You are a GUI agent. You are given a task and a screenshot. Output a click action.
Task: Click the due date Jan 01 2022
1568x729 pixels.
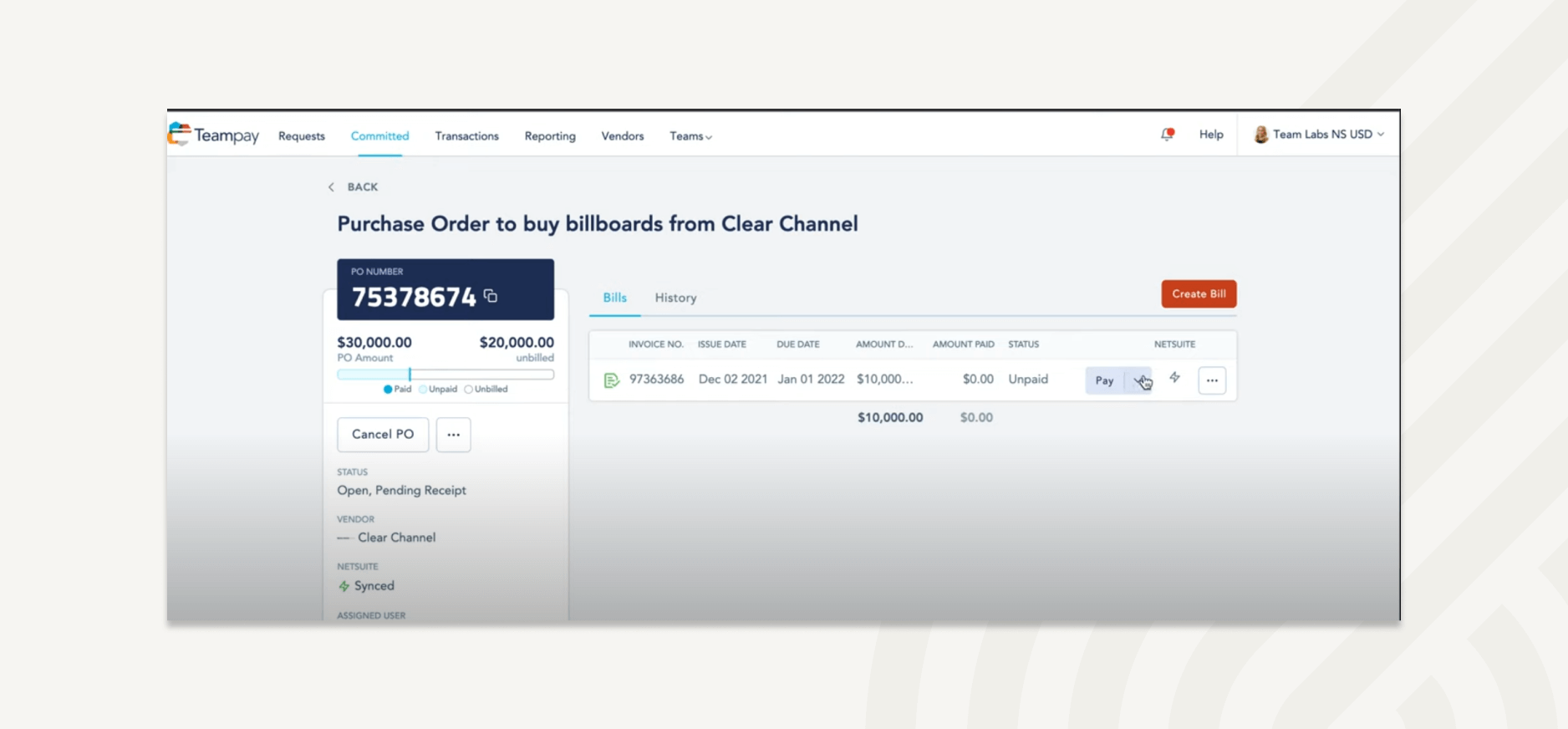[x=811, y=380]
